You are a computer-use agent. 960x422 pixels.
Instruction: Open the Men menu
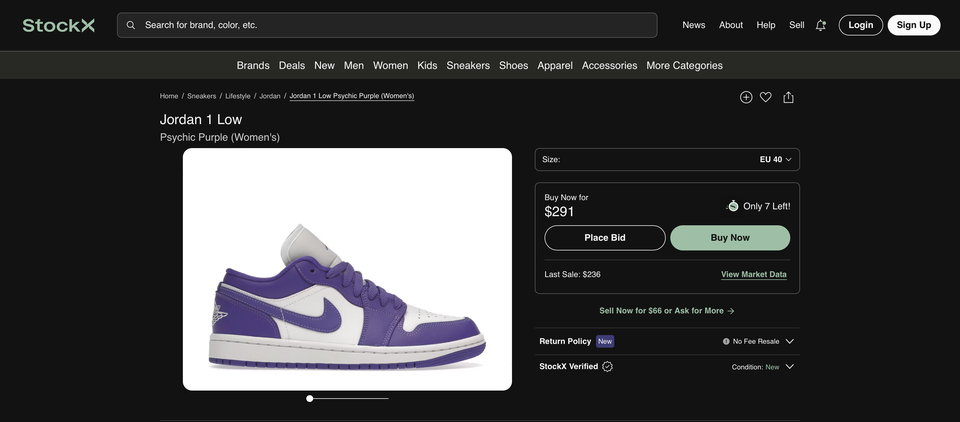[354, 66]
